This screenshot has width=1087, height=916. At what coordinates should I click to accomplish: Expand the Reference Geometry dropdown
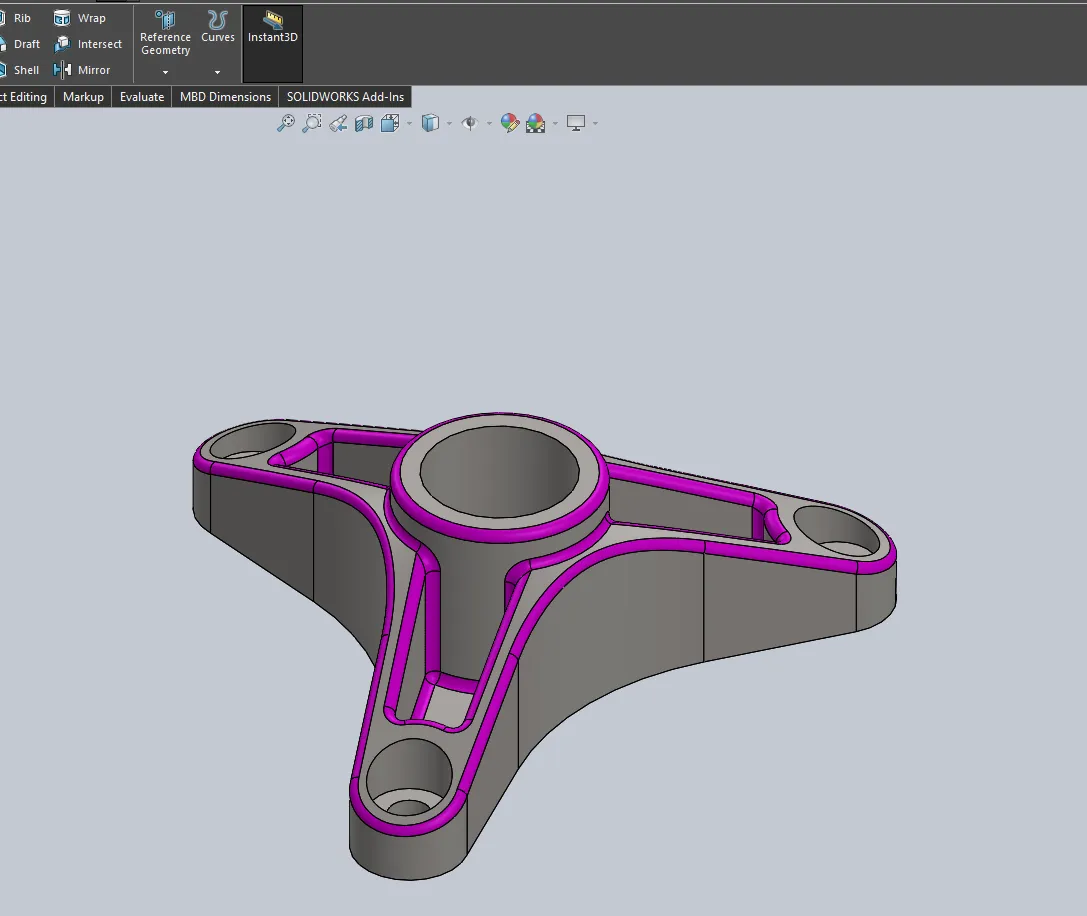pyautogui.click(x=164, y=70)
